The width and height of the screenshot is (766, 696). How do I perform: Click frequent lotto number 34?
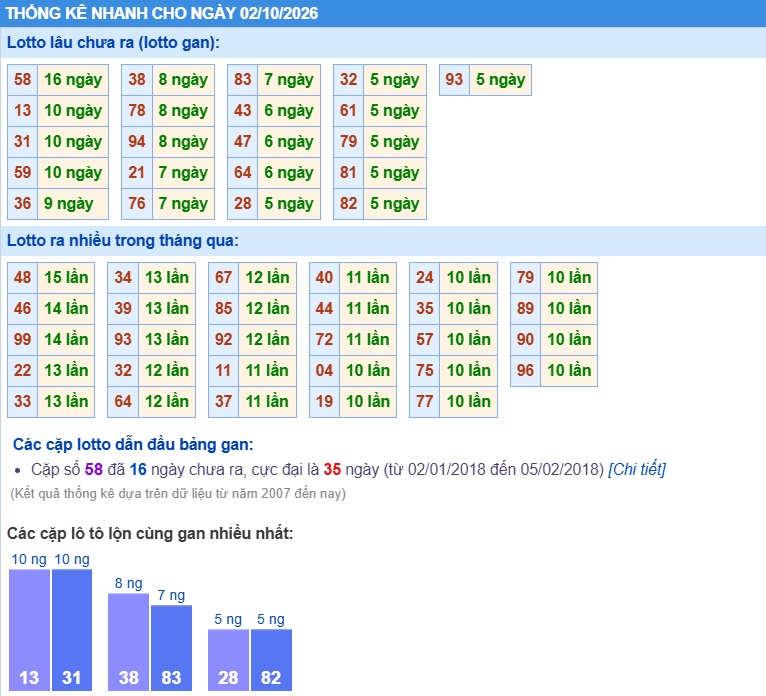tap(123, 278)
